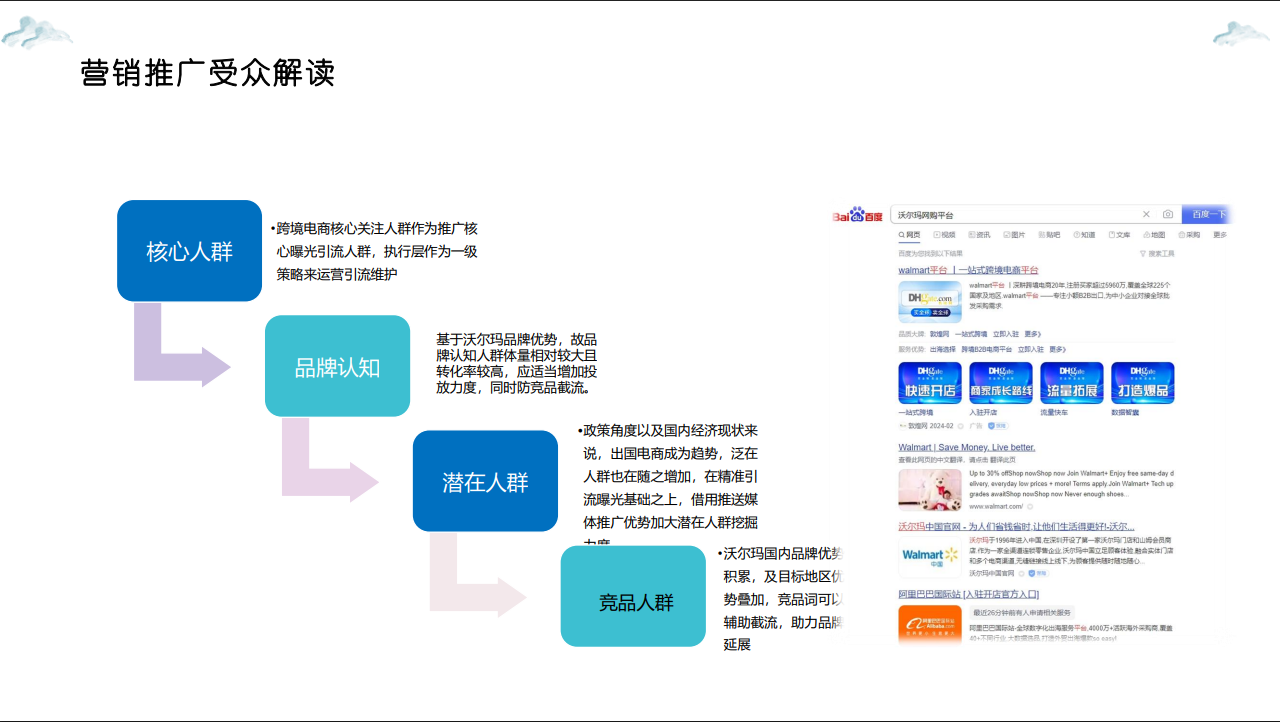The height and width of the screenshot is (722, 1280).
Task: Switch to the 图片 tab
Action: 1015,235
